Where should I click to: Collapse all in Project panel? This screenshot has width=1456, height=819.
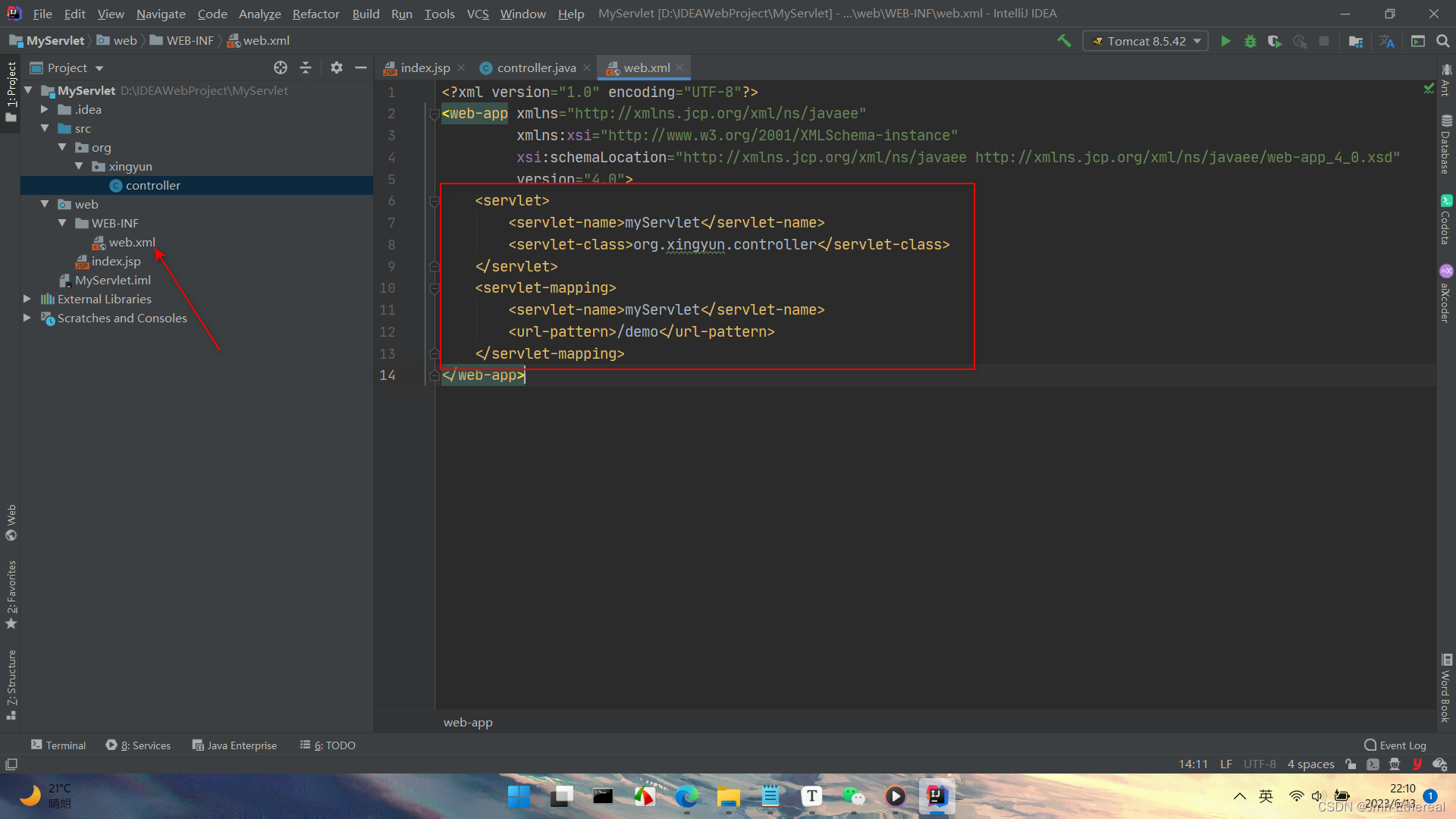point(306,67)
